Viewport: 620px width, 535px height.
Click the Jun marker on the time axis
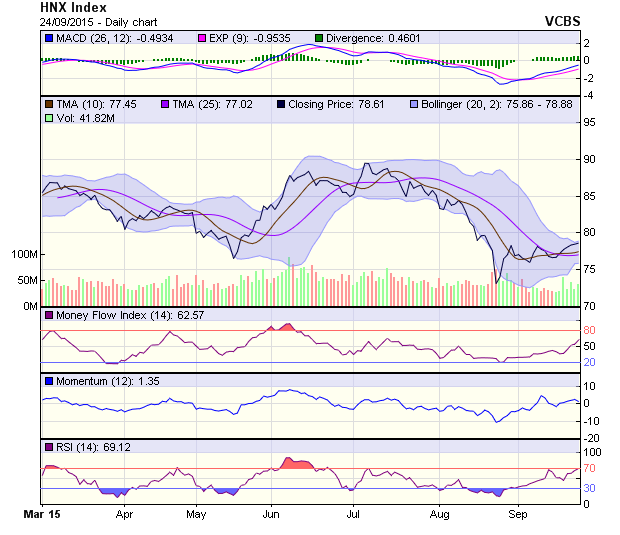click(270, 515)
